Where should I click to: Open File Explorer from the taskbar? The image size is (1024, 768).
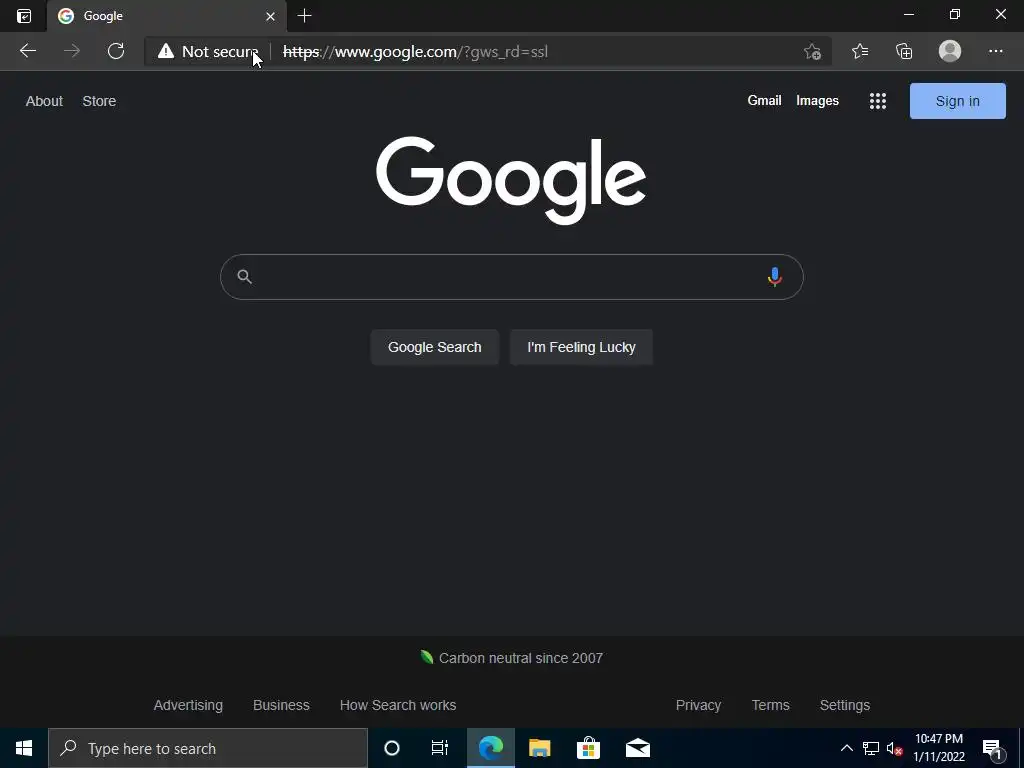(x=539, y=748)
